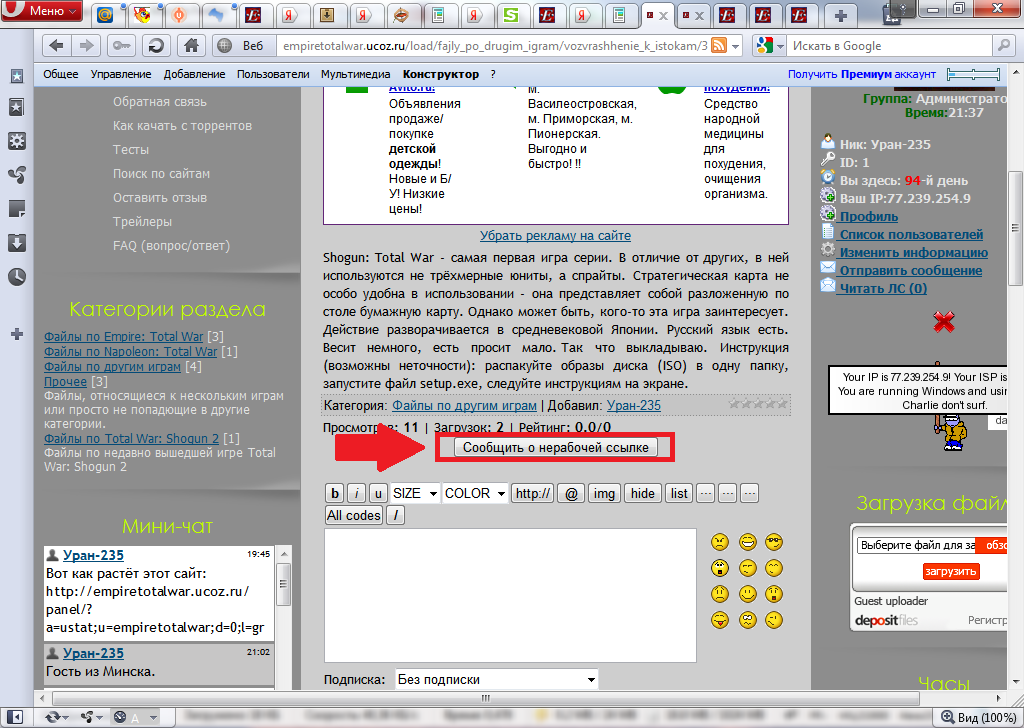Open the Пользователи admin menu
The image size is (1024, 728).
pyautogui.click(x=273, y=74)
